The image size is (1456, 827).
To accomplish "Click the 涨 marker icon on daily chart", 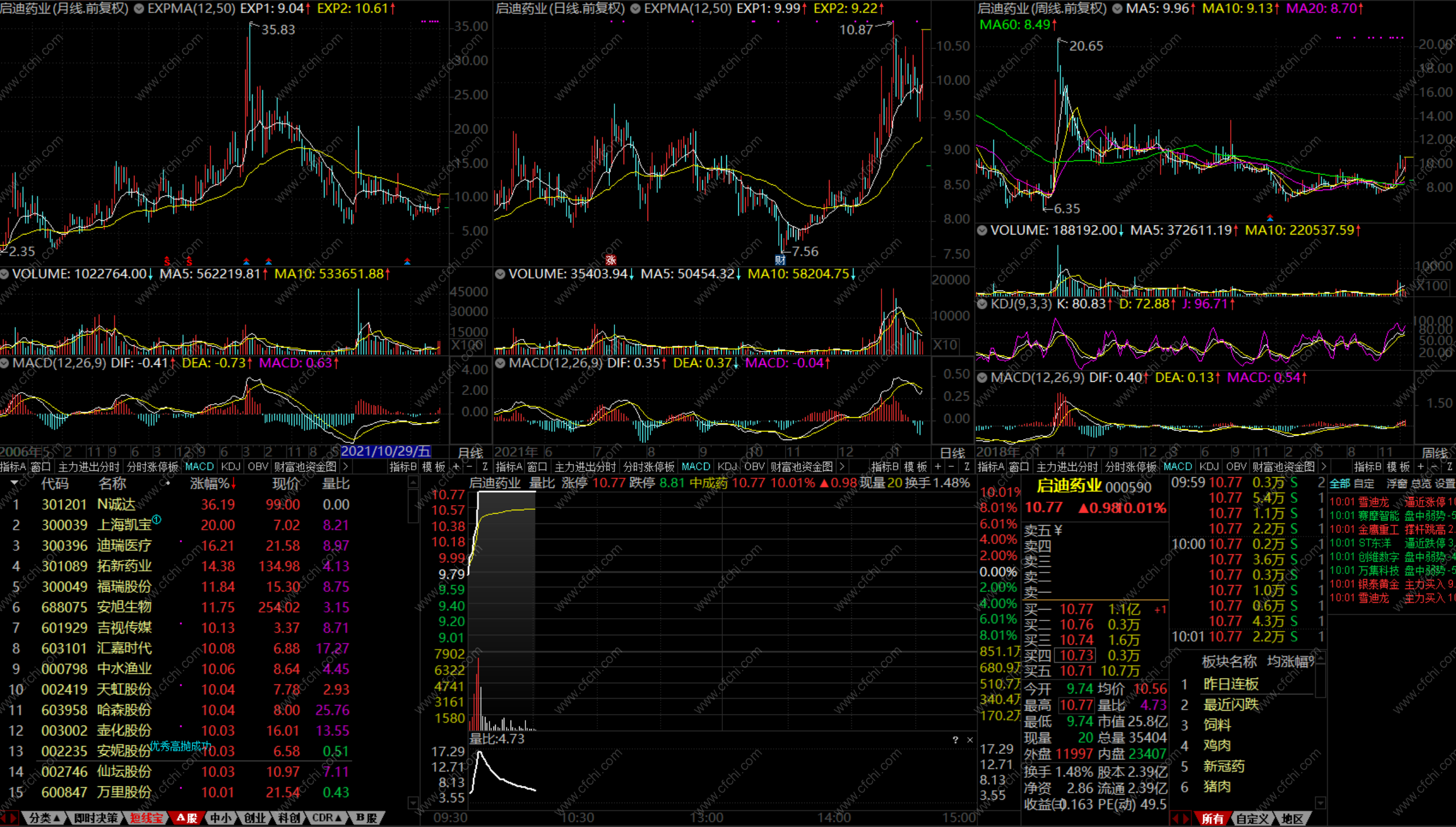I will tap(611, 260).
